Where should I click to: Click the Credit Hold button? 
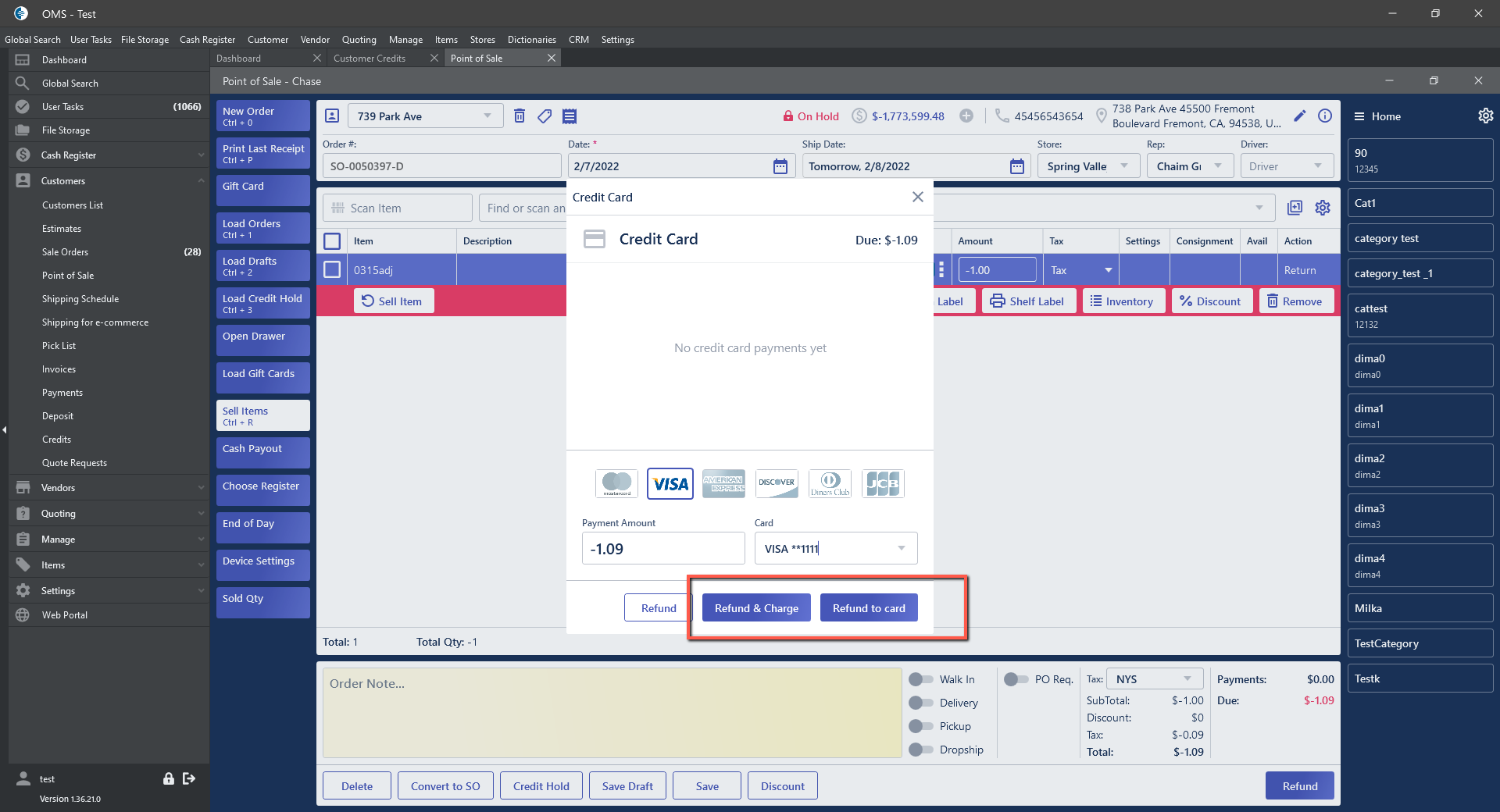(541, 786)
